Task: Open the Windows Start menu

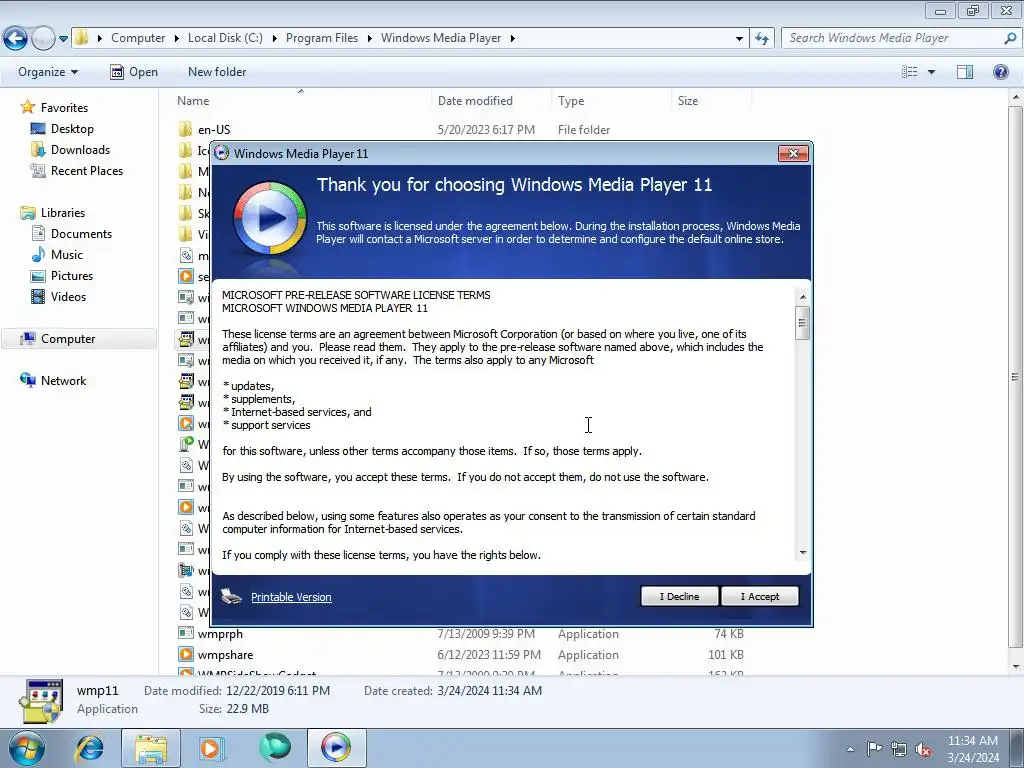Action: (26, 748)
